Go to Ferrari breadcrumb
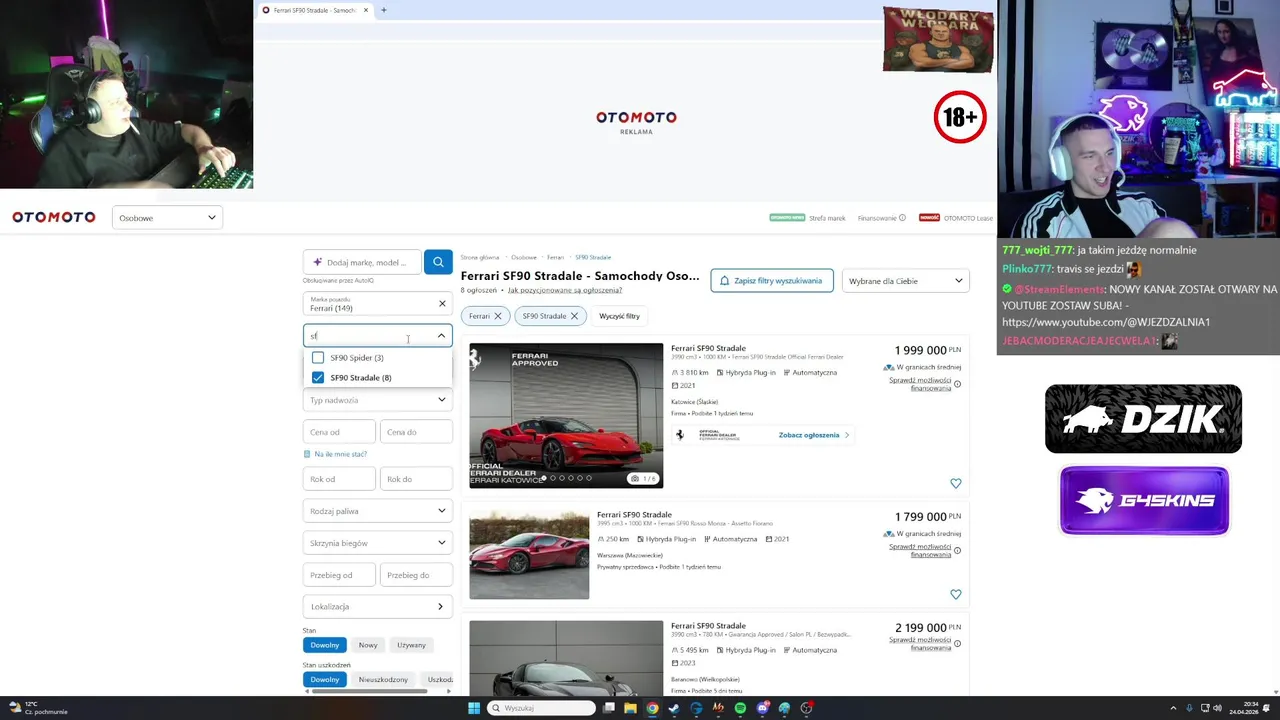1280x720 pixels. (555, 257)
